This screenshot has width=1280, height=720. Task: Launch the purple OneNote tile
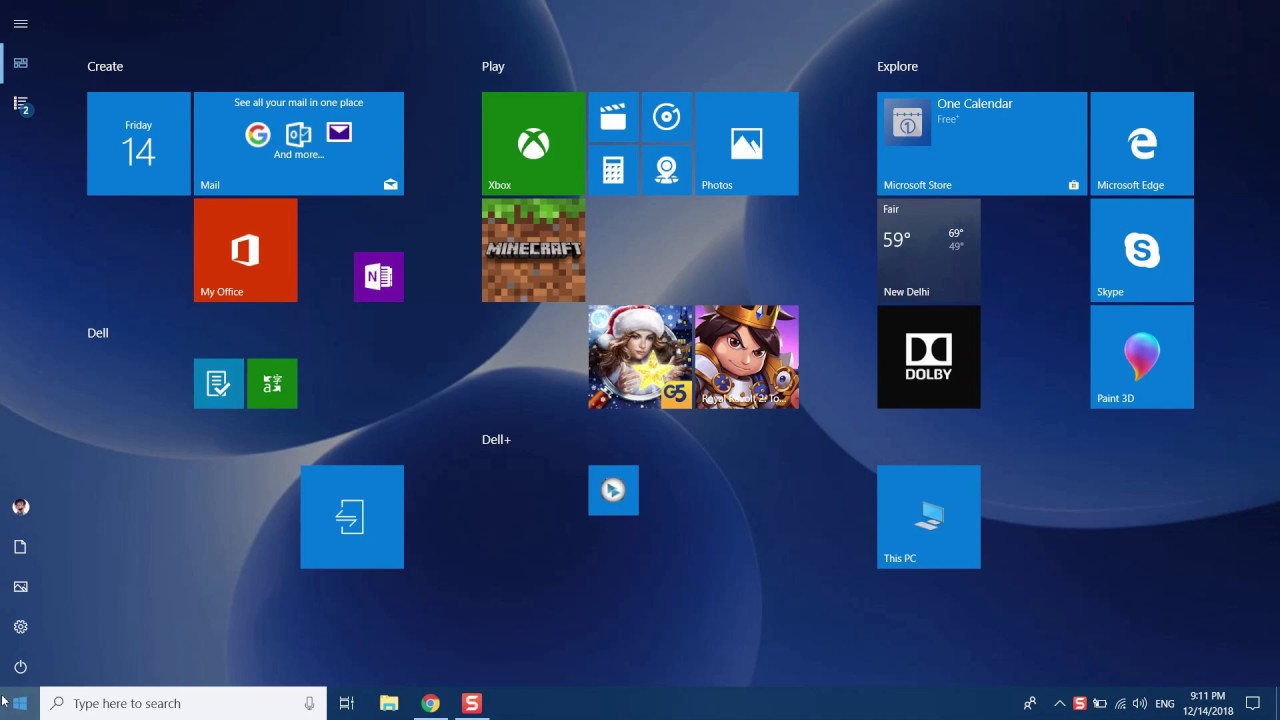point(379,277)
